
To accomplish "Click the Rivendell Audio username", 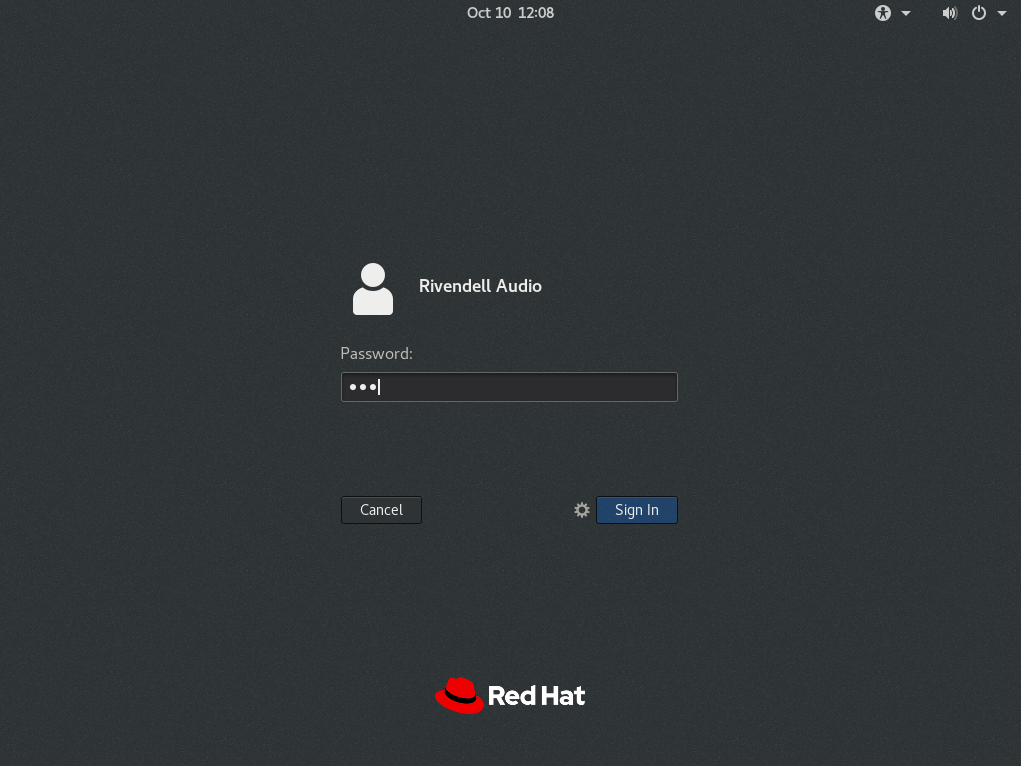I will (x=480, y=286).
